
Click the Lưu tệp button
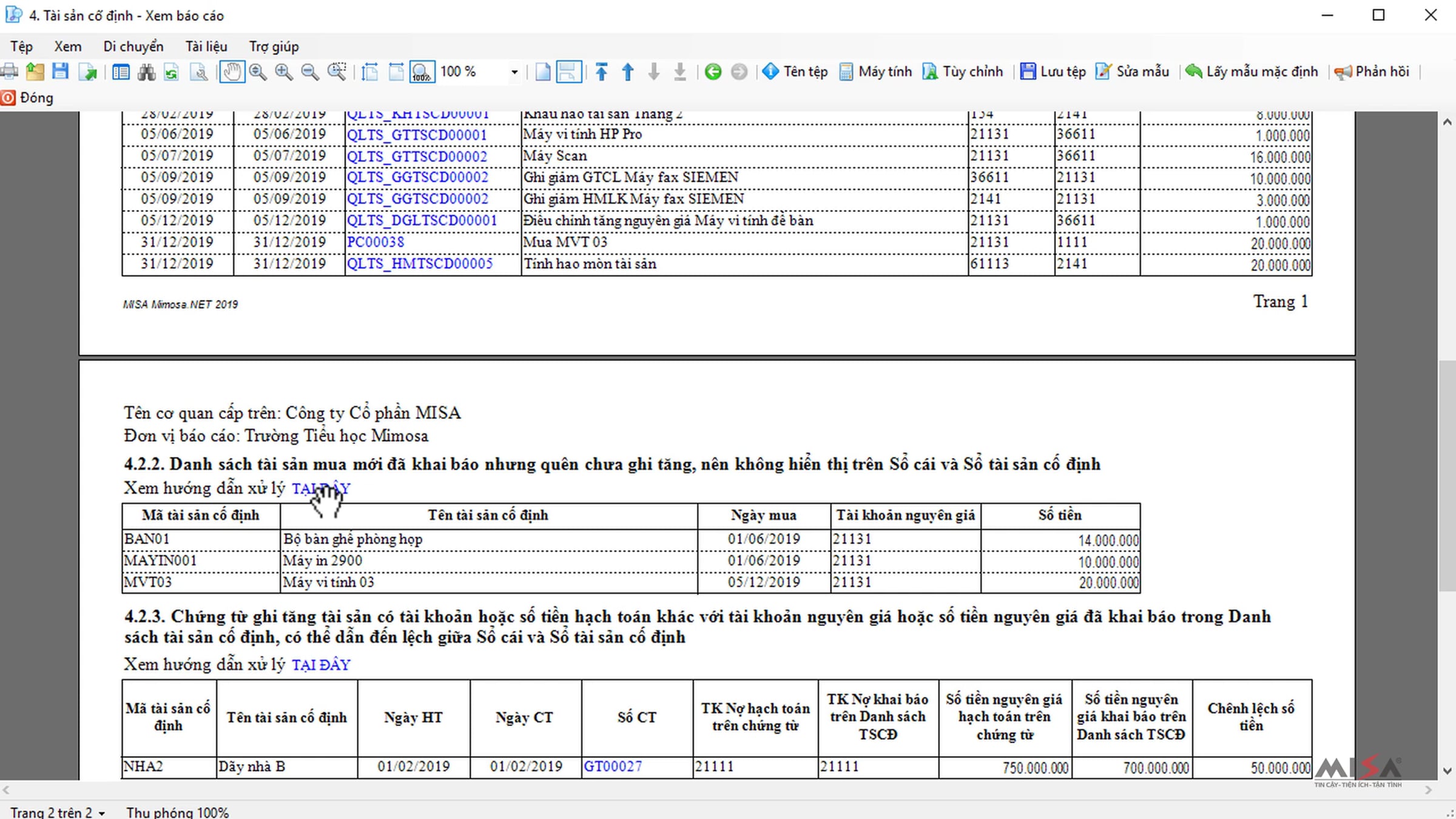coord(1053,72)
